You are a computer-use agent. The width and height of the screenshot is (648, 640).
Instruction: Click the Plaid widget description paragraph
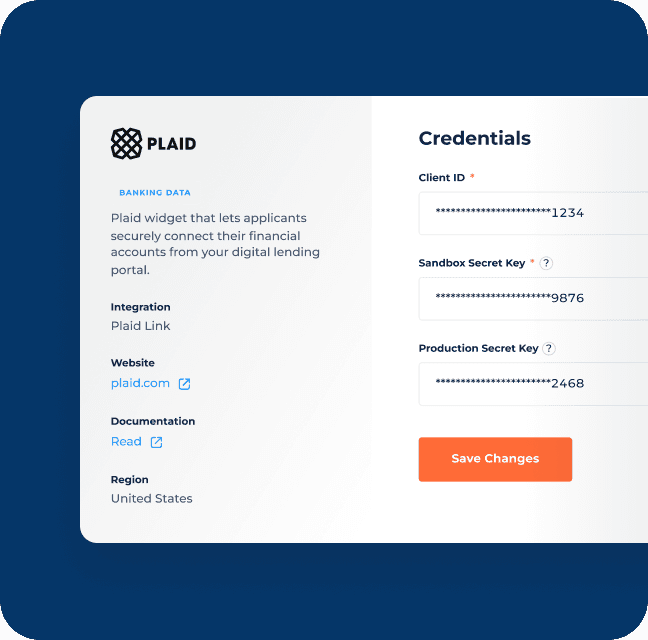215,244
